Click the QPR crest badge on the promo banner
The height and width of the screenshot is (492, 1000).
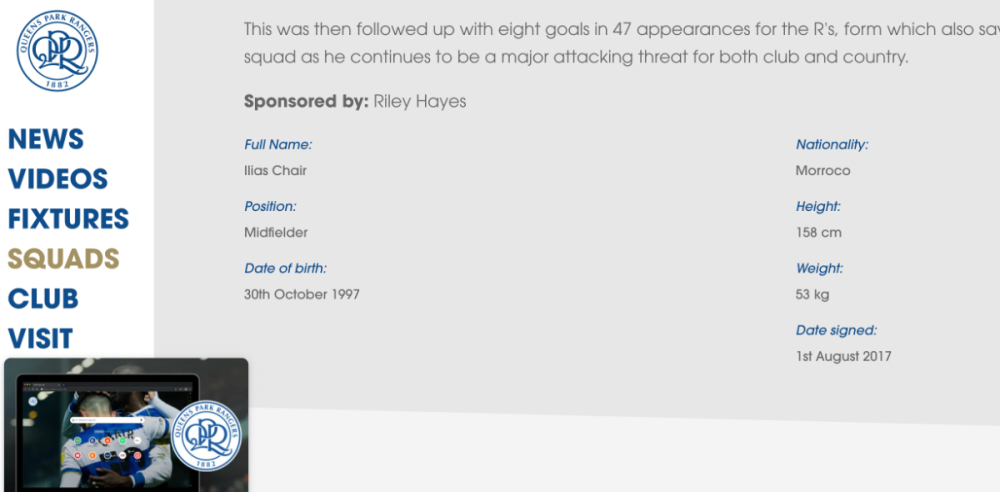(206, 435)
